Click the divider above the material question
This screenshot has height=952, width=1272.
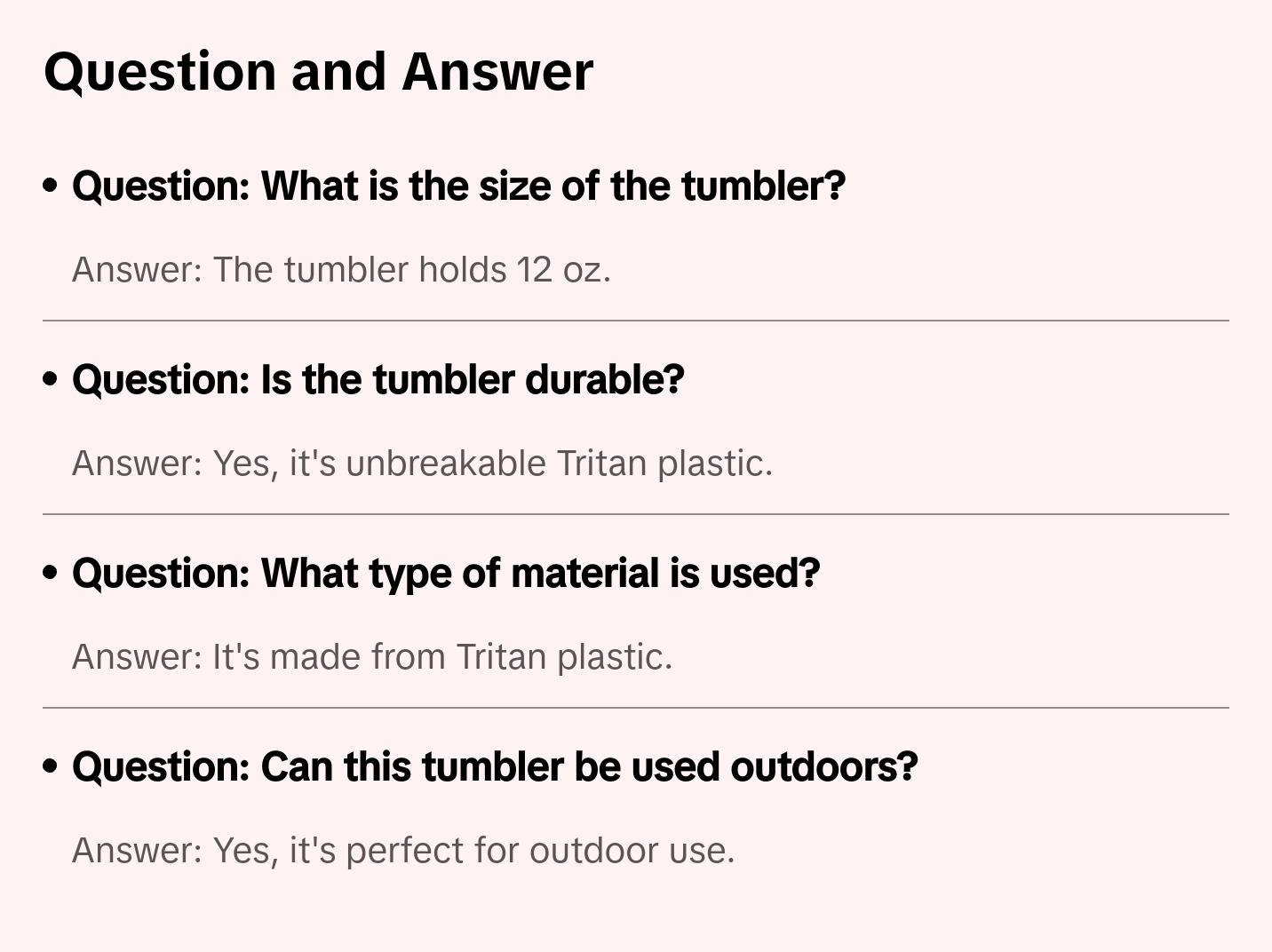coord(636,514)
